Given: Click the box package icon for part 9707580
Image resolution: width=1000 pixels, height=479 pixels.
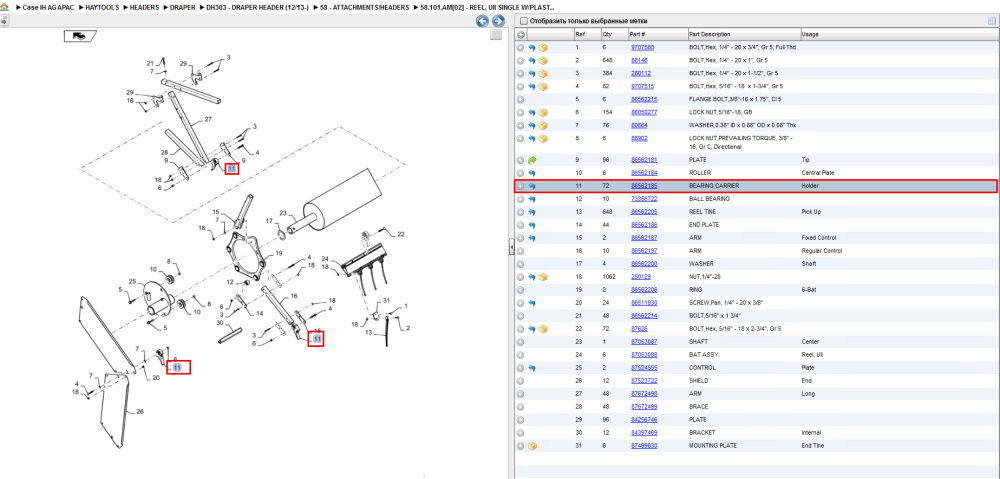Looking at the screenshot, I should (543, 48).
